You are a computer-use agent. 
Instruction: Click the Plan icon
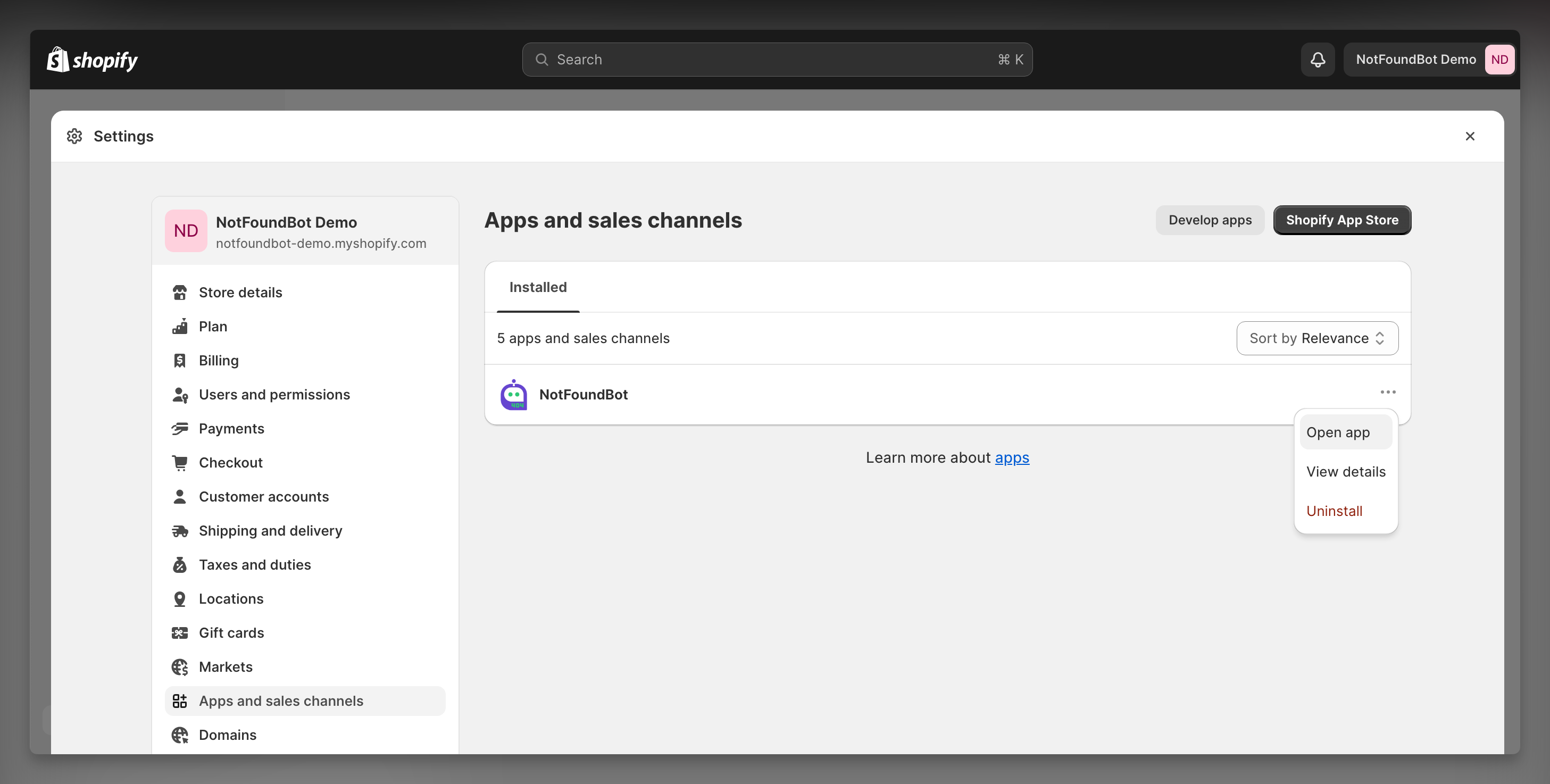[x=179, y=326]
